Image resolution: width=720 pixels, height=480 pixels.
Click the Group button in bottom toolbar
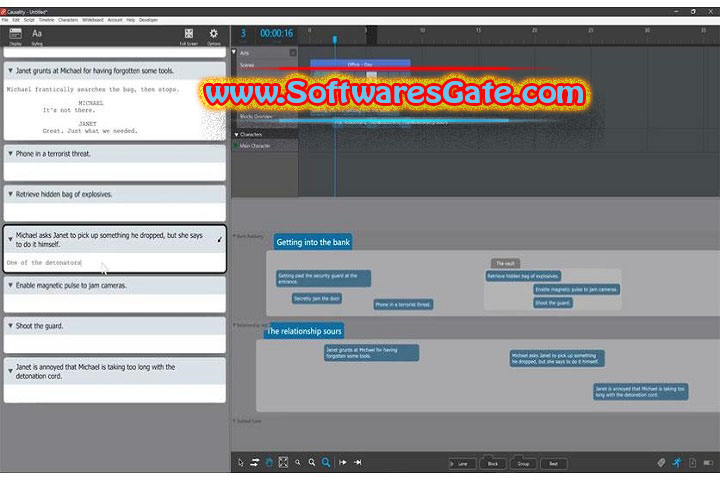(x=523, y=463)
